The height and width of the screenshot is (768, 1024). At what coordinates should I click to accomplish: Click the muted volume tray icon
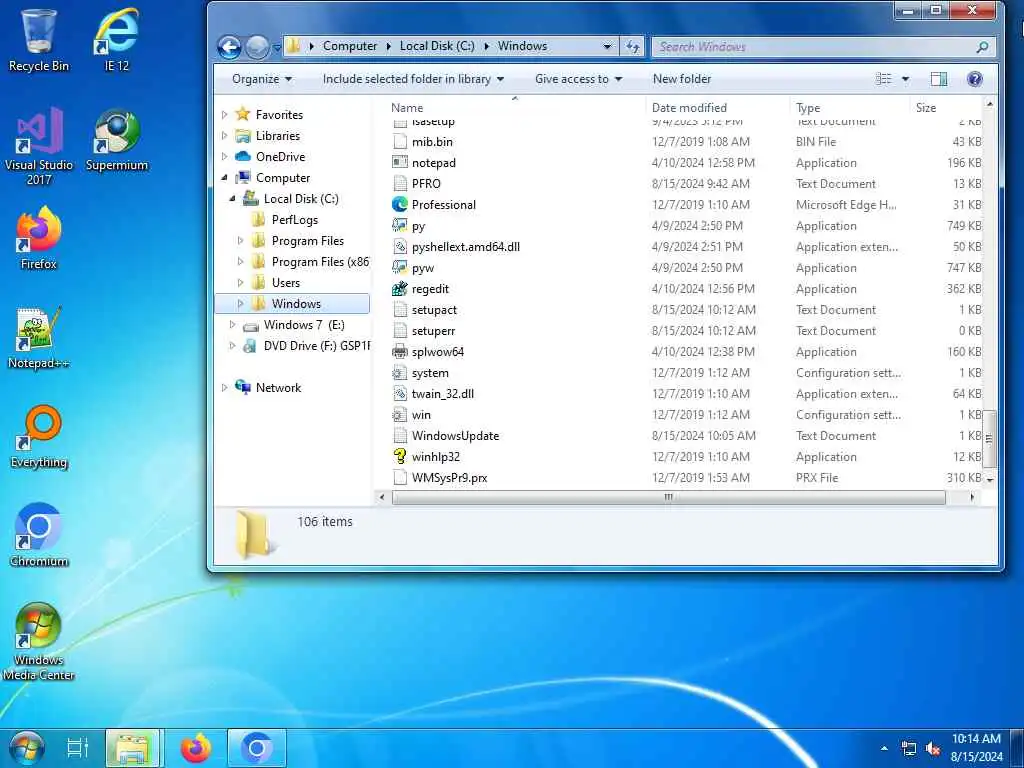click(x=933, y=748)
